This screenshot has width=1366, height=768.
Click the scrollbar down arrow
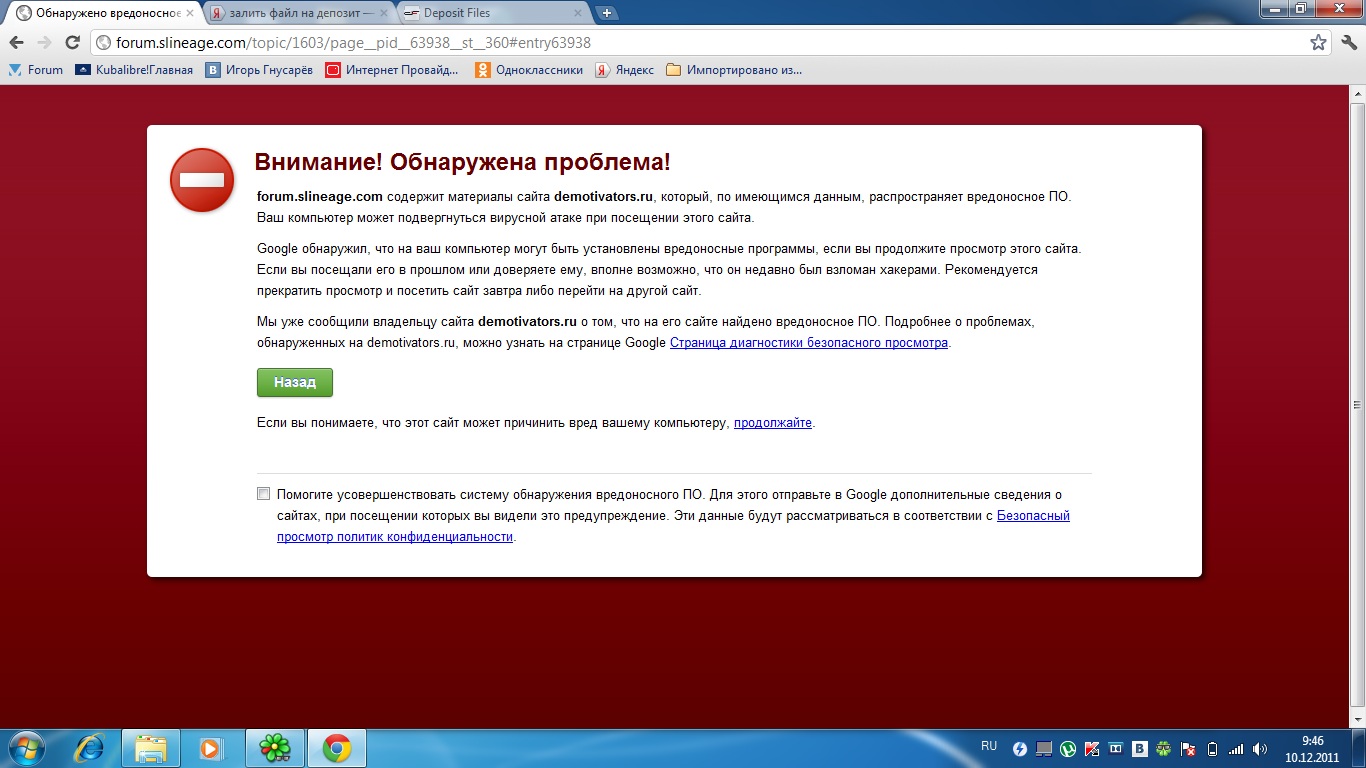coord(1357,718)
